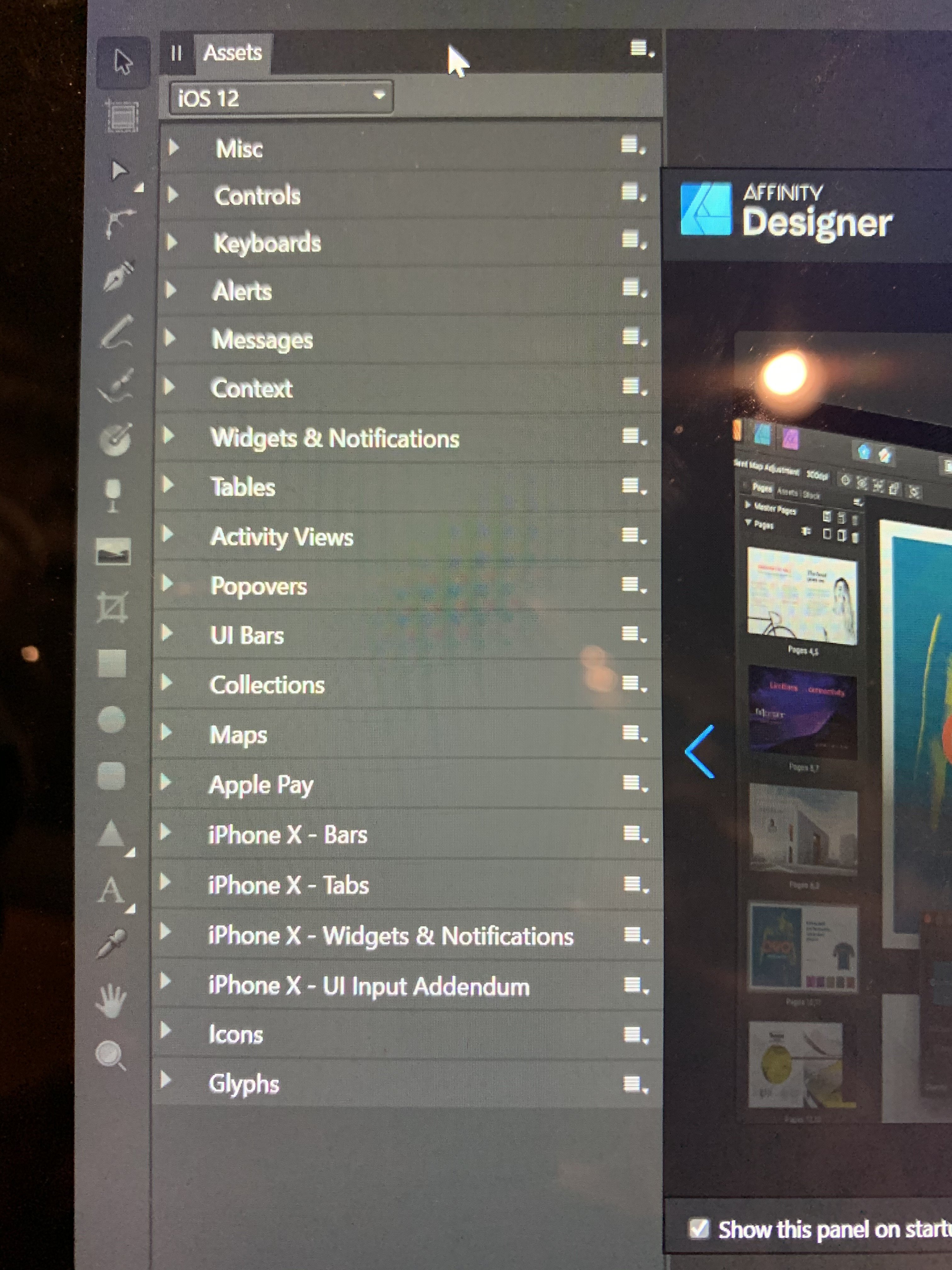Open options menu for Keyboards category
The image size is (952, 1270).
click(634, 240)
